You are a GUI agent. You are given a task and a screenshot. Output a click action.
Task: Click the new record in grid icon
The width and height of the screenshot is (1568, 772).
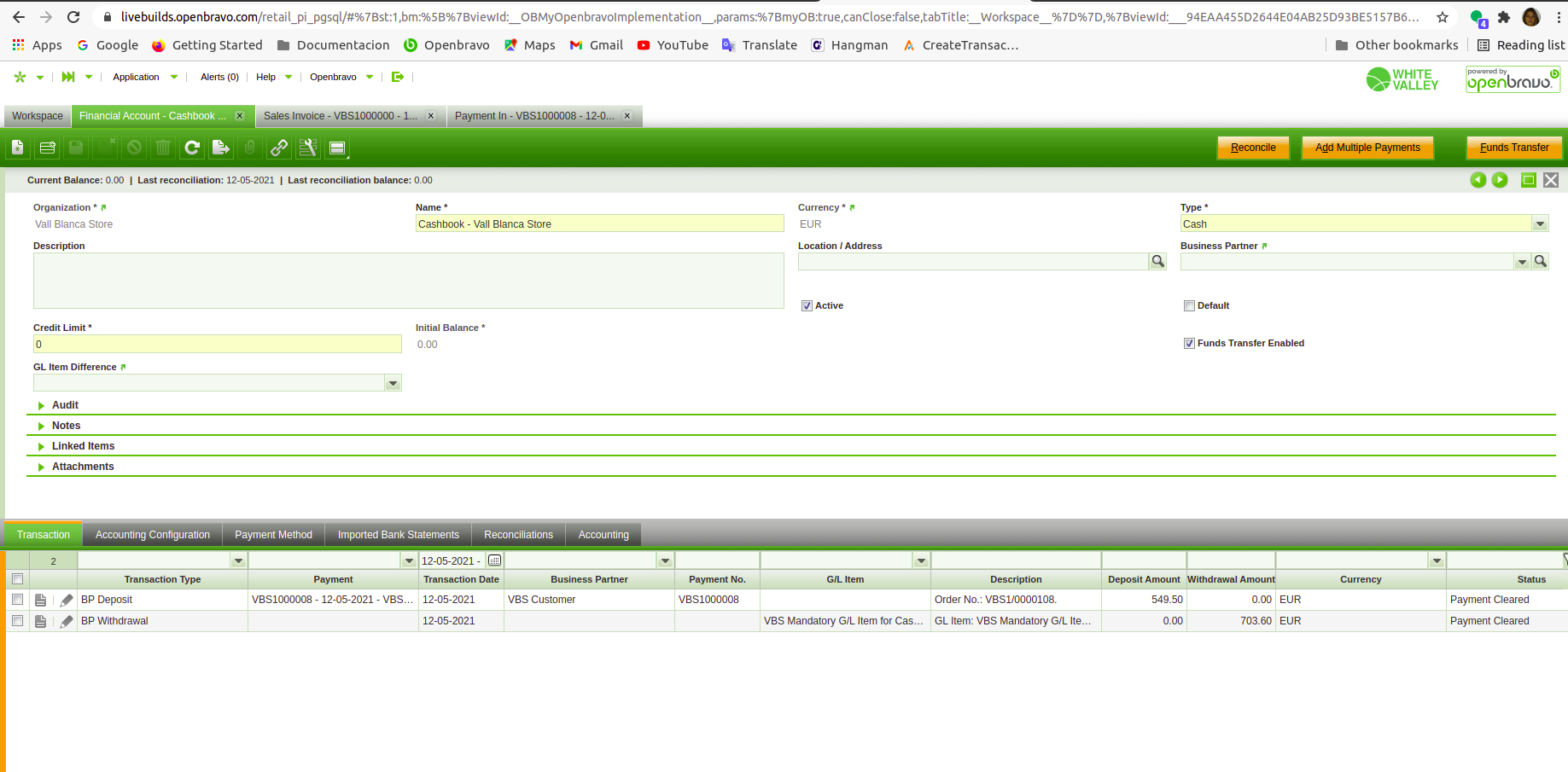(48, 148)
